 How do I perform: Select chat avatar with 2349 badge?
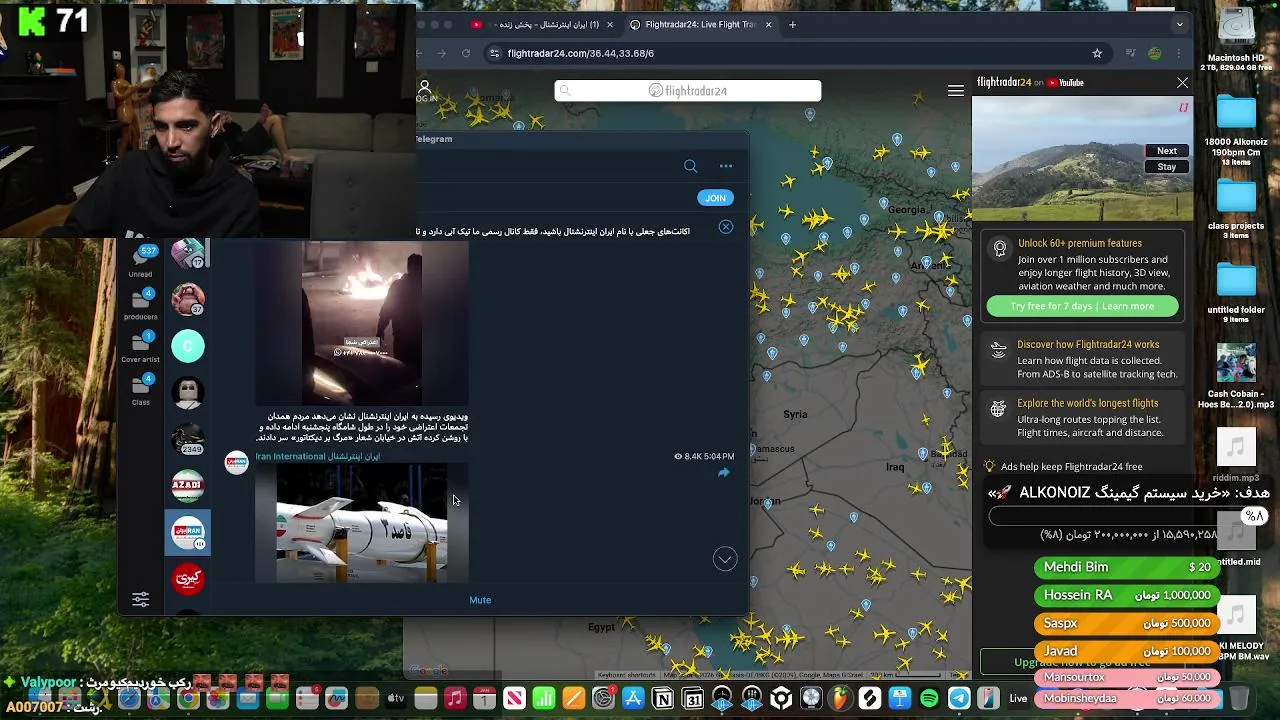pyautogui.click(x=188, y=438)
